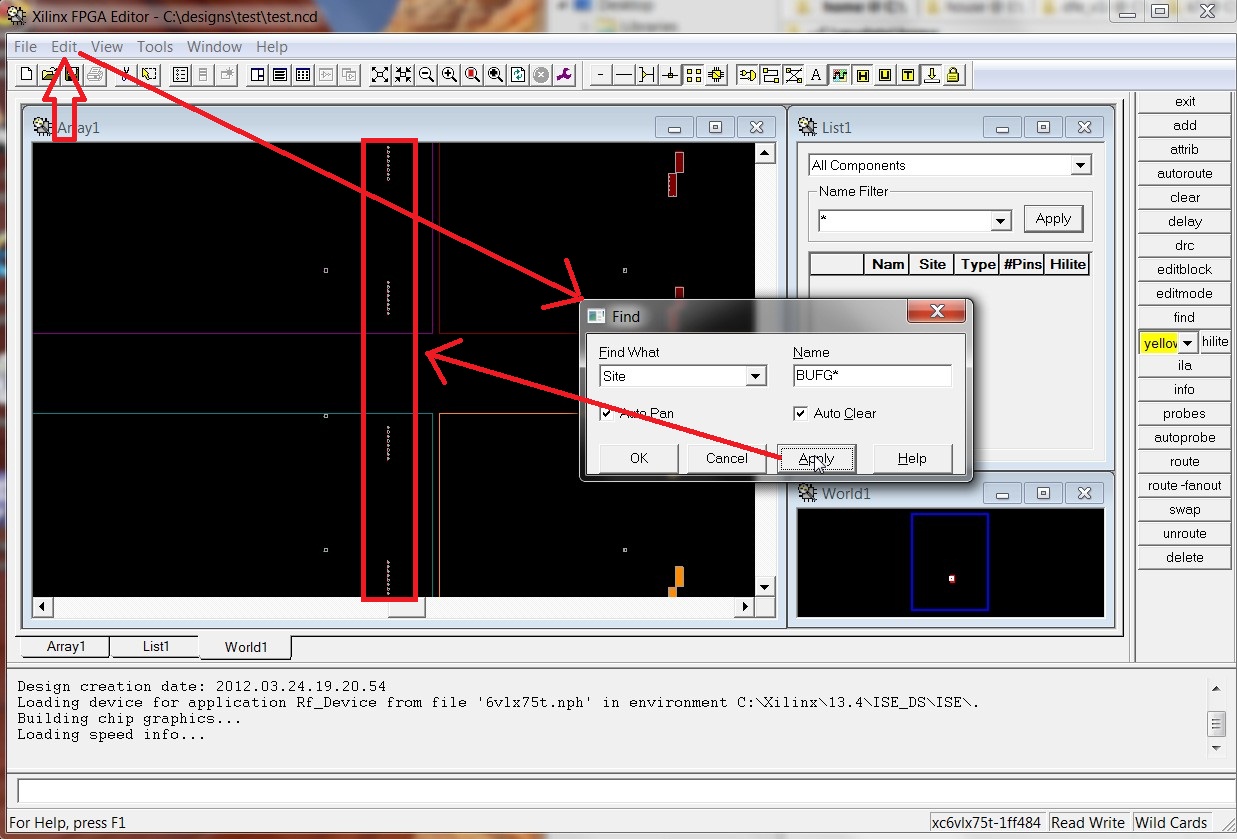The width and height of the screenshot is (1237, 839).
Task: Disable the Auto Clear checkbox
Action: 800,413
